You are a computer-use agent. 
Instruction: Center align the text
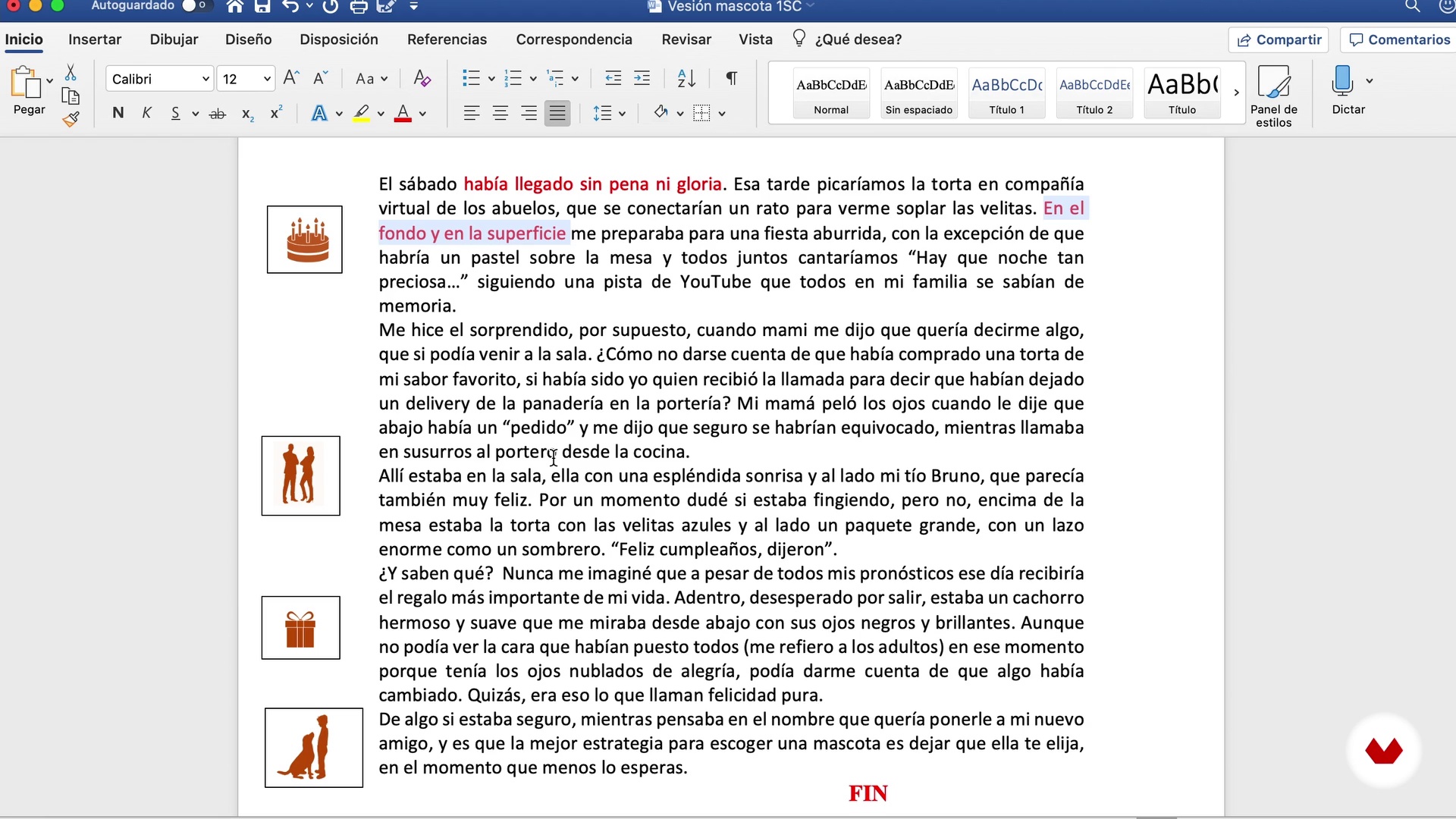500,114
